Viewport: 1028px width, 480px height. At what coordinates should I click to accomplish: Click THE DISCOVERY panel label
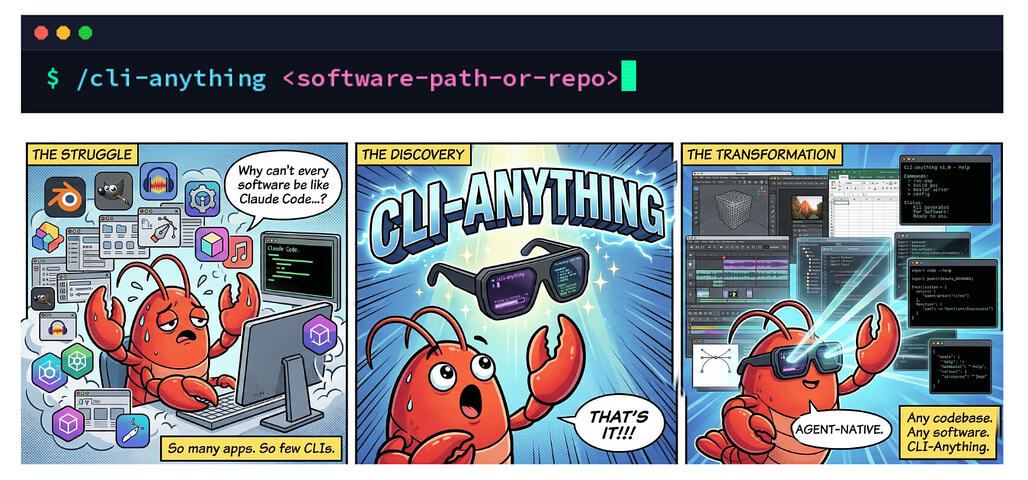coord(414,155)
